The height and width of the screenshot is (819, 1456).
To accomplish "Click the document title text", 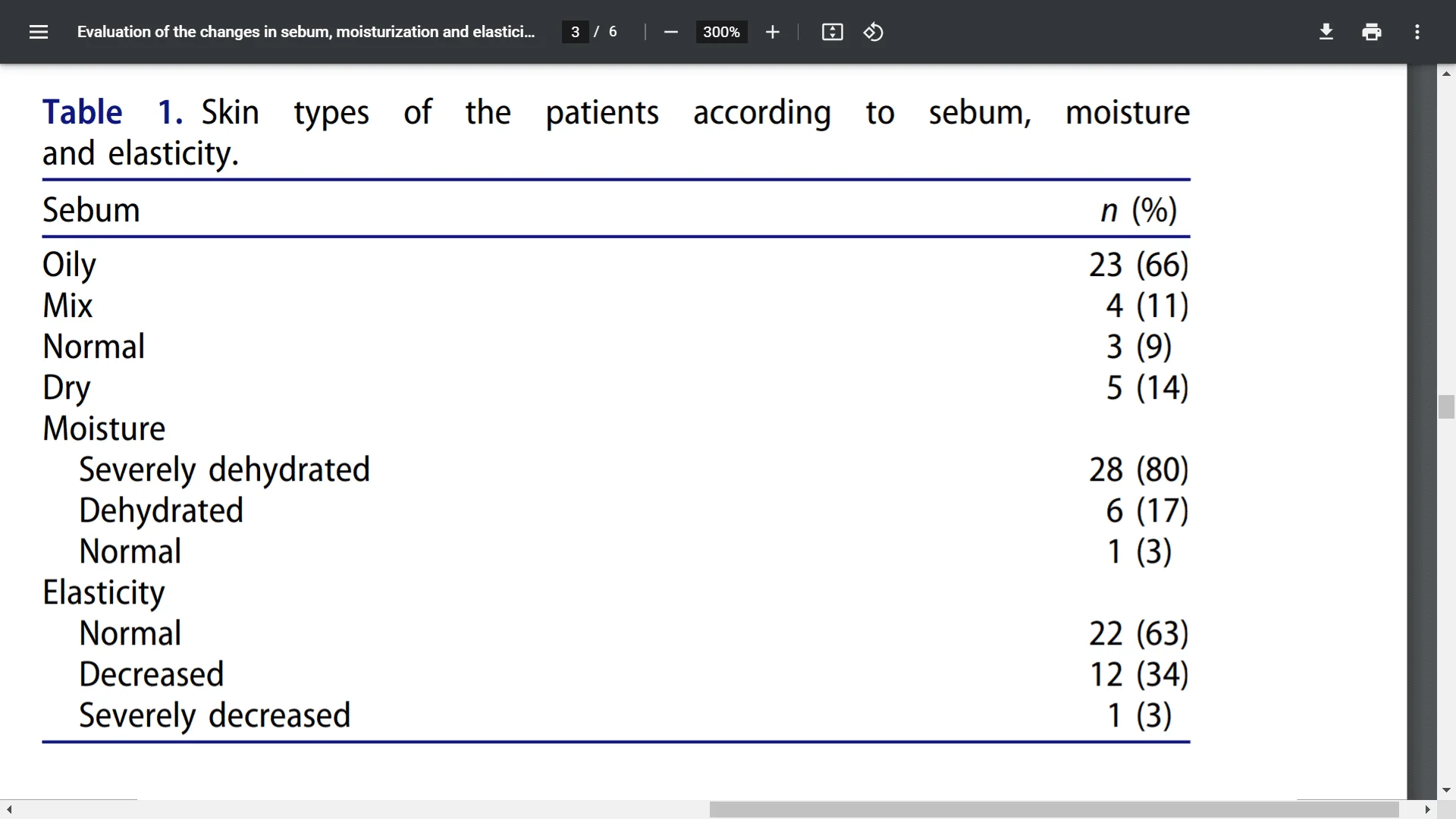I will click(306, 32).
